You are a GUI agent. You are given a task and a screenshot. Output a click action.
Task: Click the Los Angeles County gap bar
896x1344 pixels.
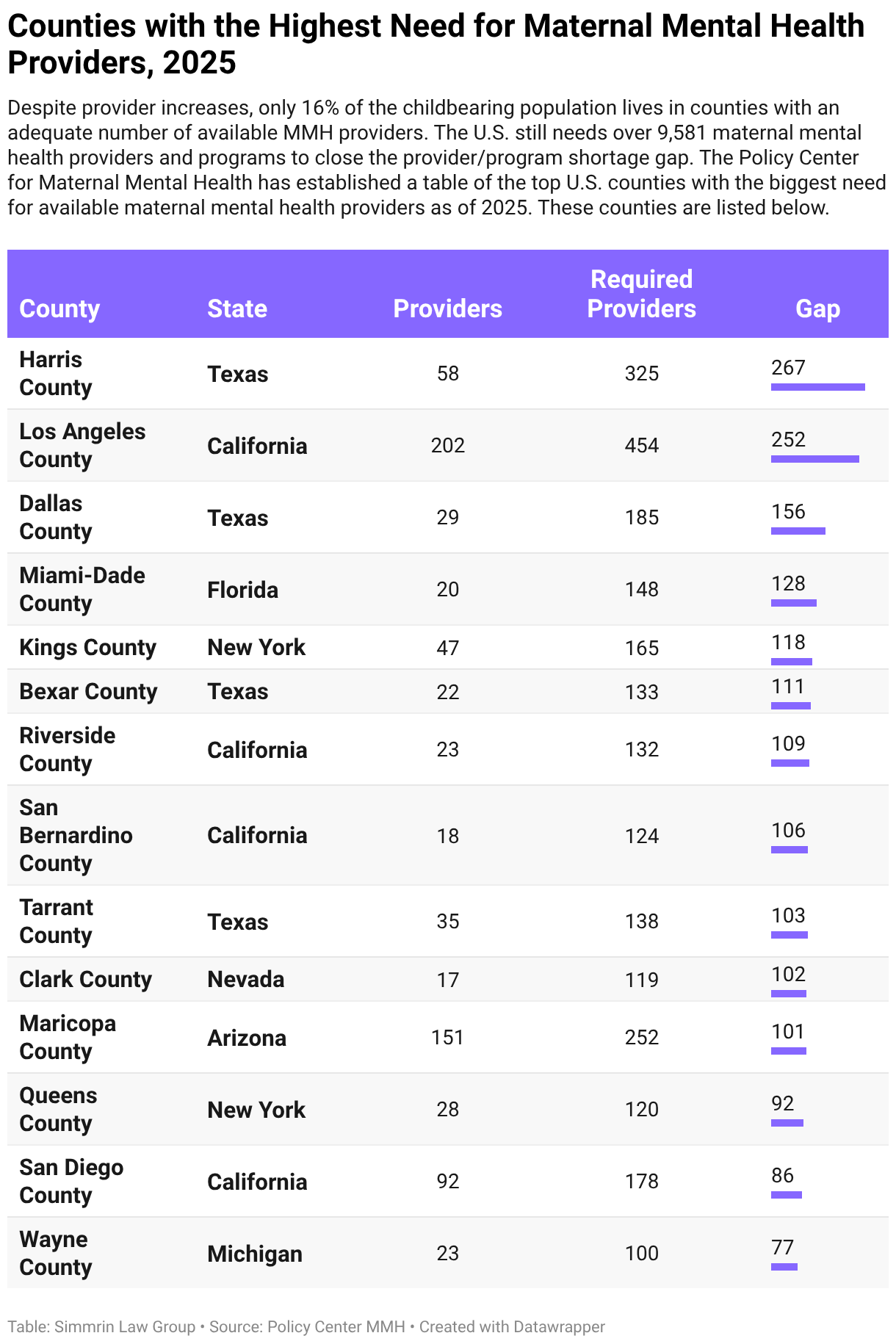click(815, 459)
